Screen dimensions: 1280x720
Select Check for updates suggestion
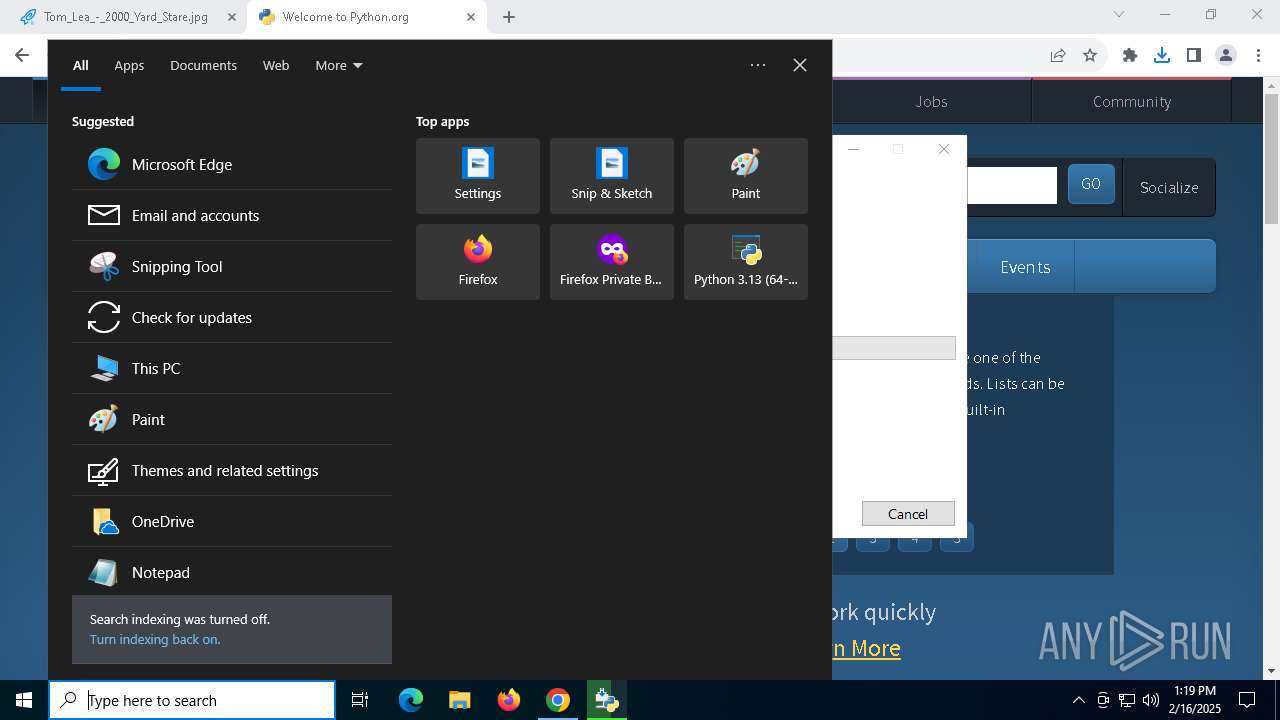pos(232,317)
